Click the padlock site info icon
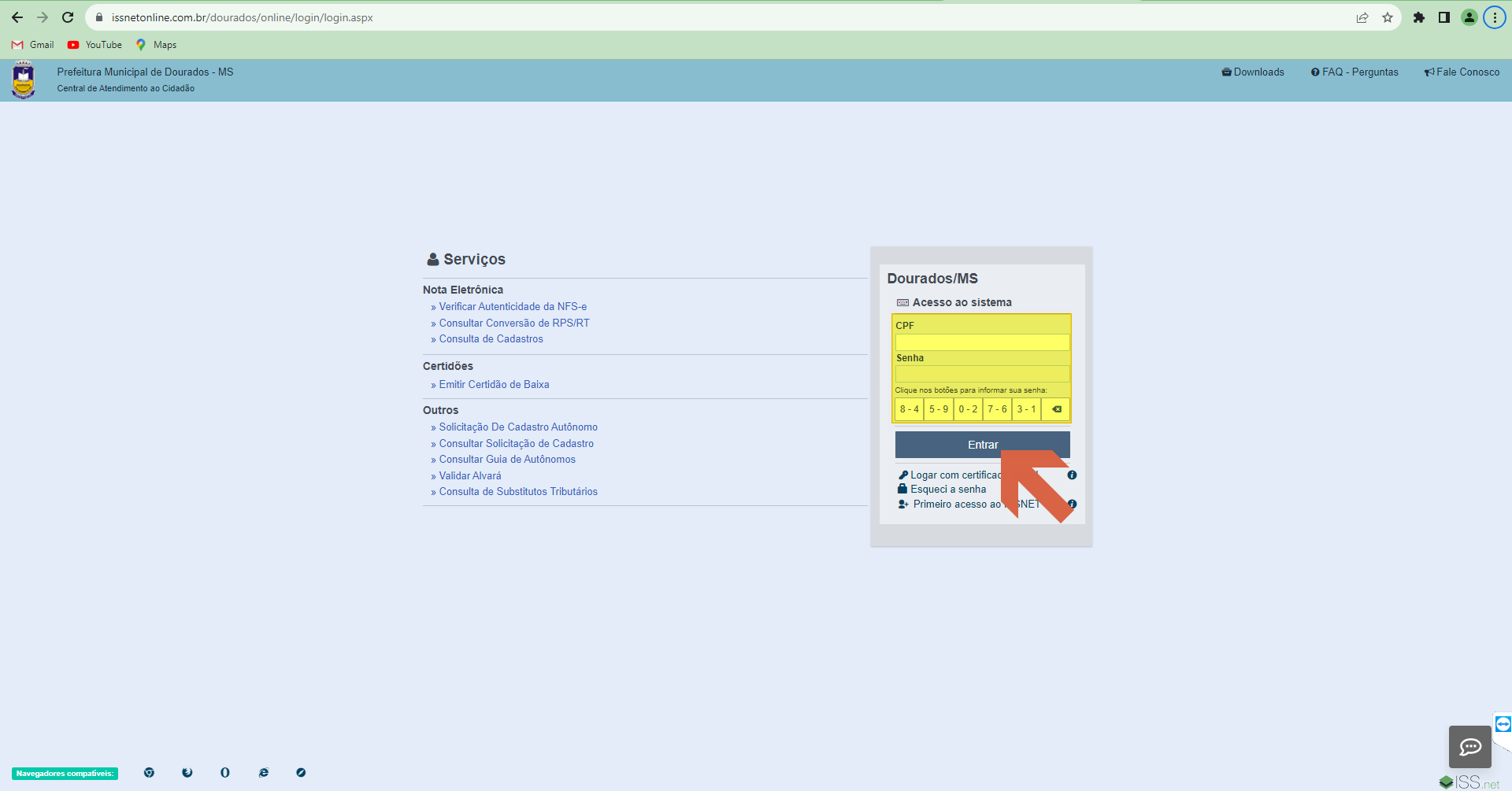 pyautogui.click(x=99, y=17)
